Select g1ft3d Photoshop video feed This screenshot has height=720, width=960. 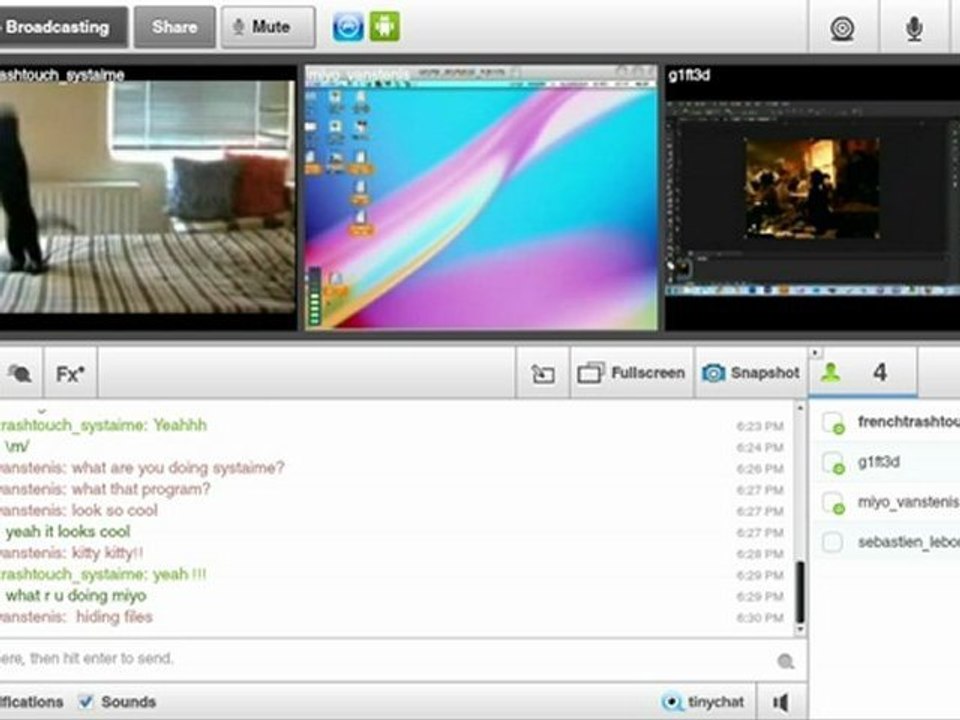coord(812,197)
